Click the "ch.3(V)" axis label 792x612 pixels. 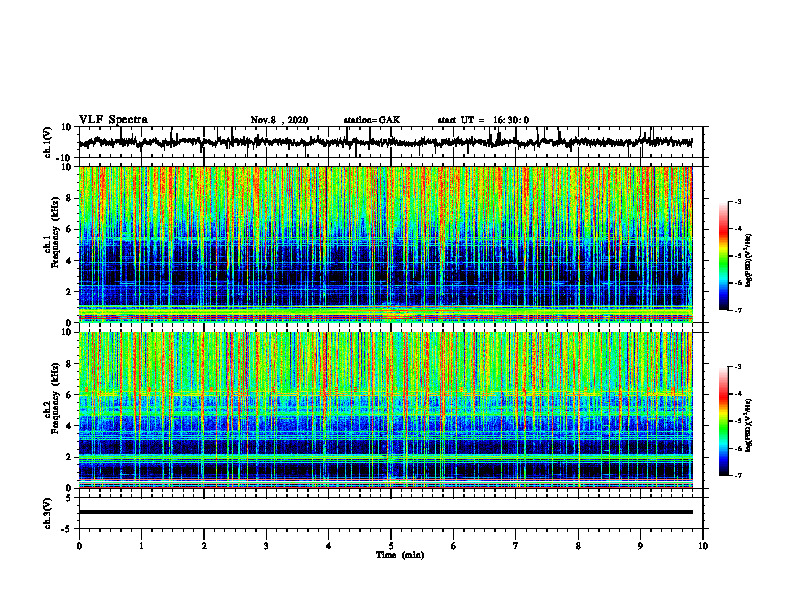coord(47,514)
